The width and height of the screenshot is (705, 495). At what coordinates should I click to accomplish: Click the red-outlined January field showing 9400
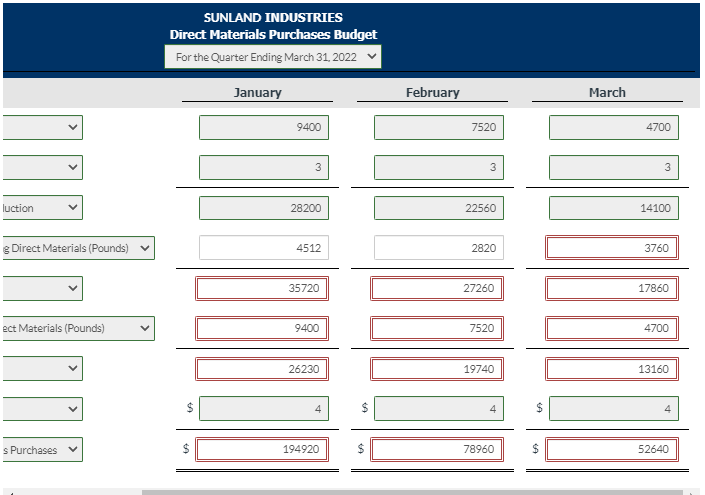point(262,328)
